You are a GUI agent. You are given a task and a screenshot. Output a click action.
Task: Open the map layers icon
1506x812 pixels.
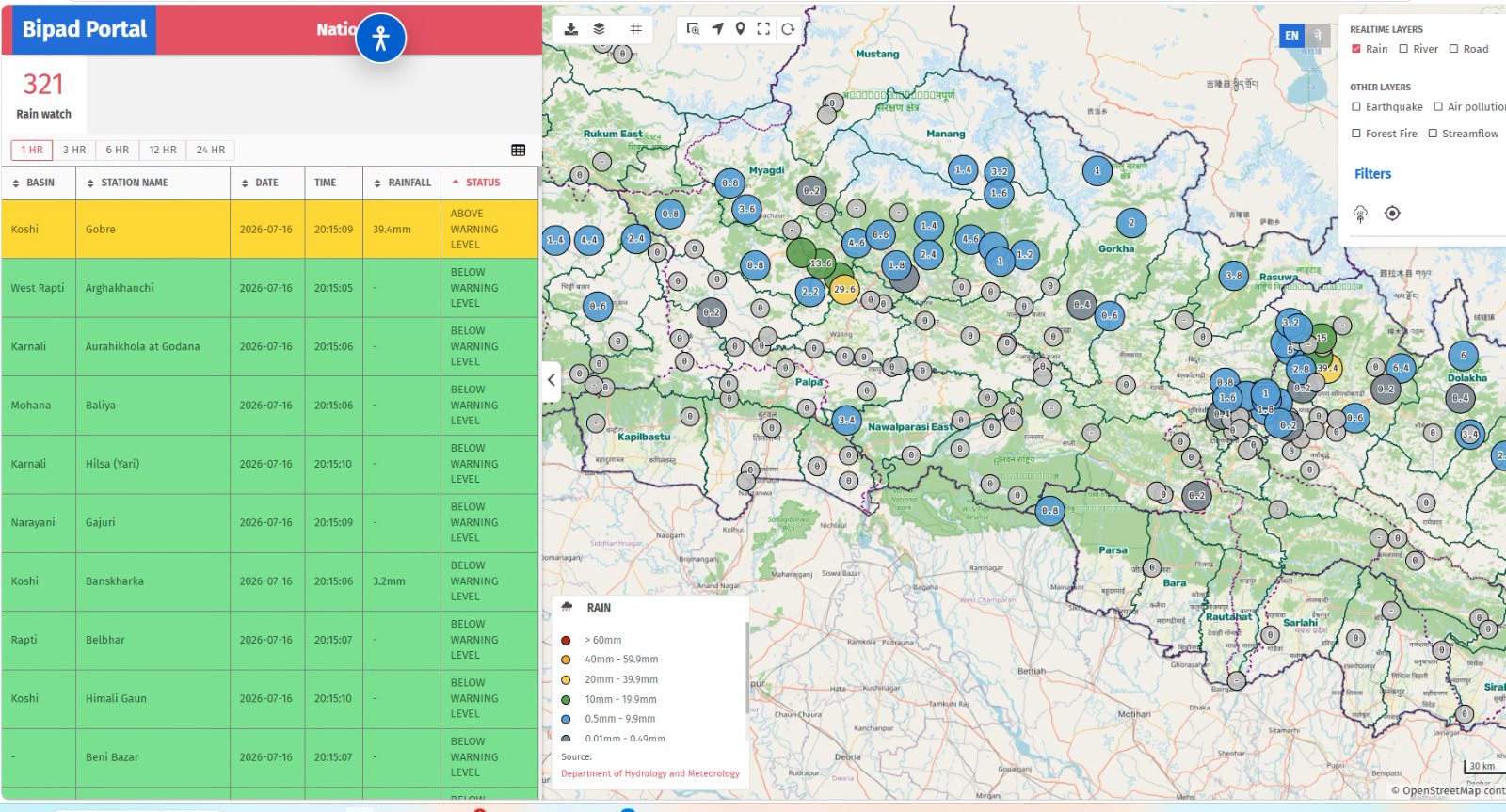click(x=599, y=29)
